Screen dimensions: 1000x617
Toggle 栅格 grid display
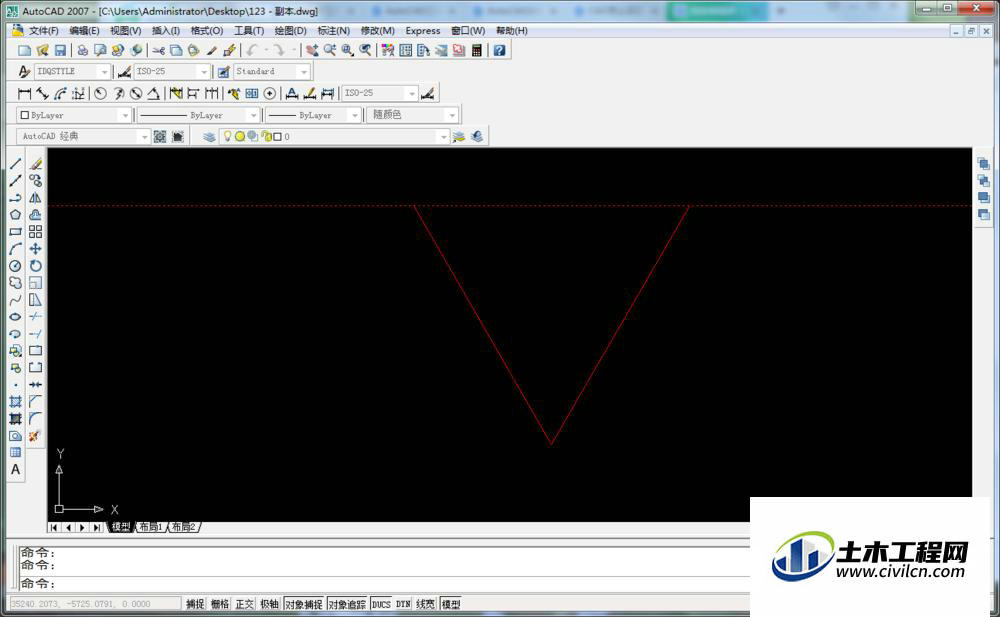(x=220, y=604)
